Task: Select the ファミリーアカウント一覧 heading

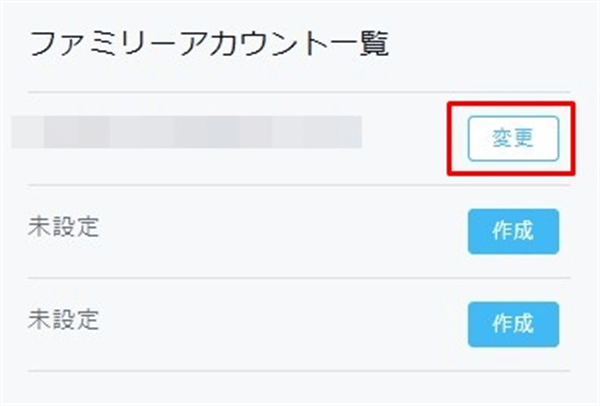Action: point(209,43)
